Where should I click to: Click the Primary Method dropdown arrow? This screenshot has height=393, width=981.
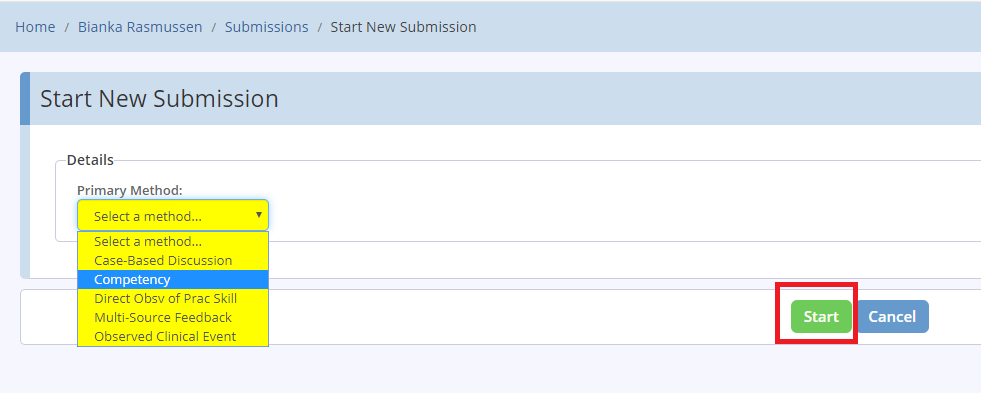pos(259,215)
